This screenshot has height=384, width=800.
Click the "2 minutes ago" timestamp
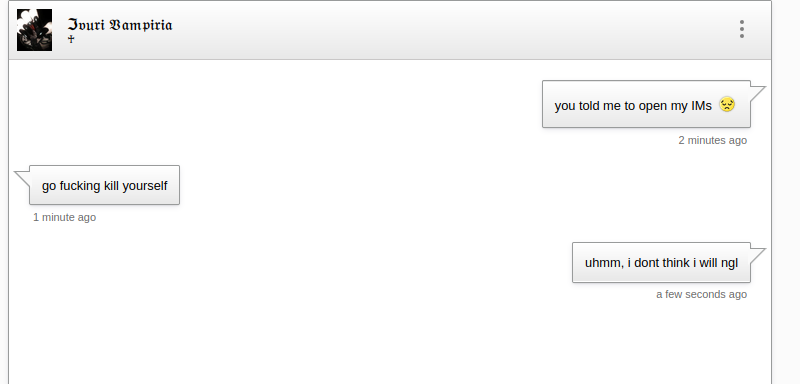712,140
